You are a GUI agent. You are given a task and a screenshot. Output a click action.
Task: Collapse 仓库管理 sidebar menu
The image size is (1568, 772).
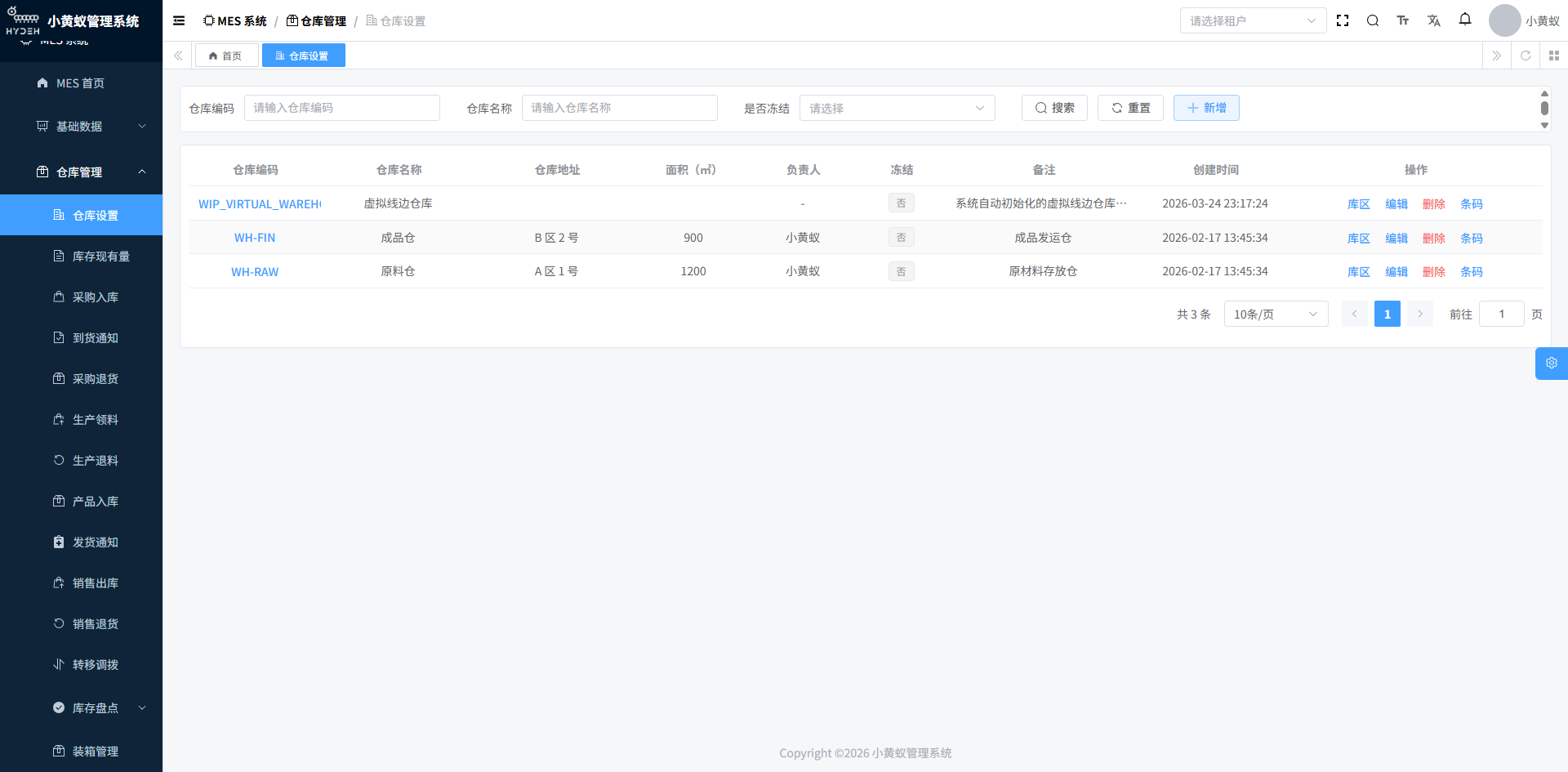(81, 172)
